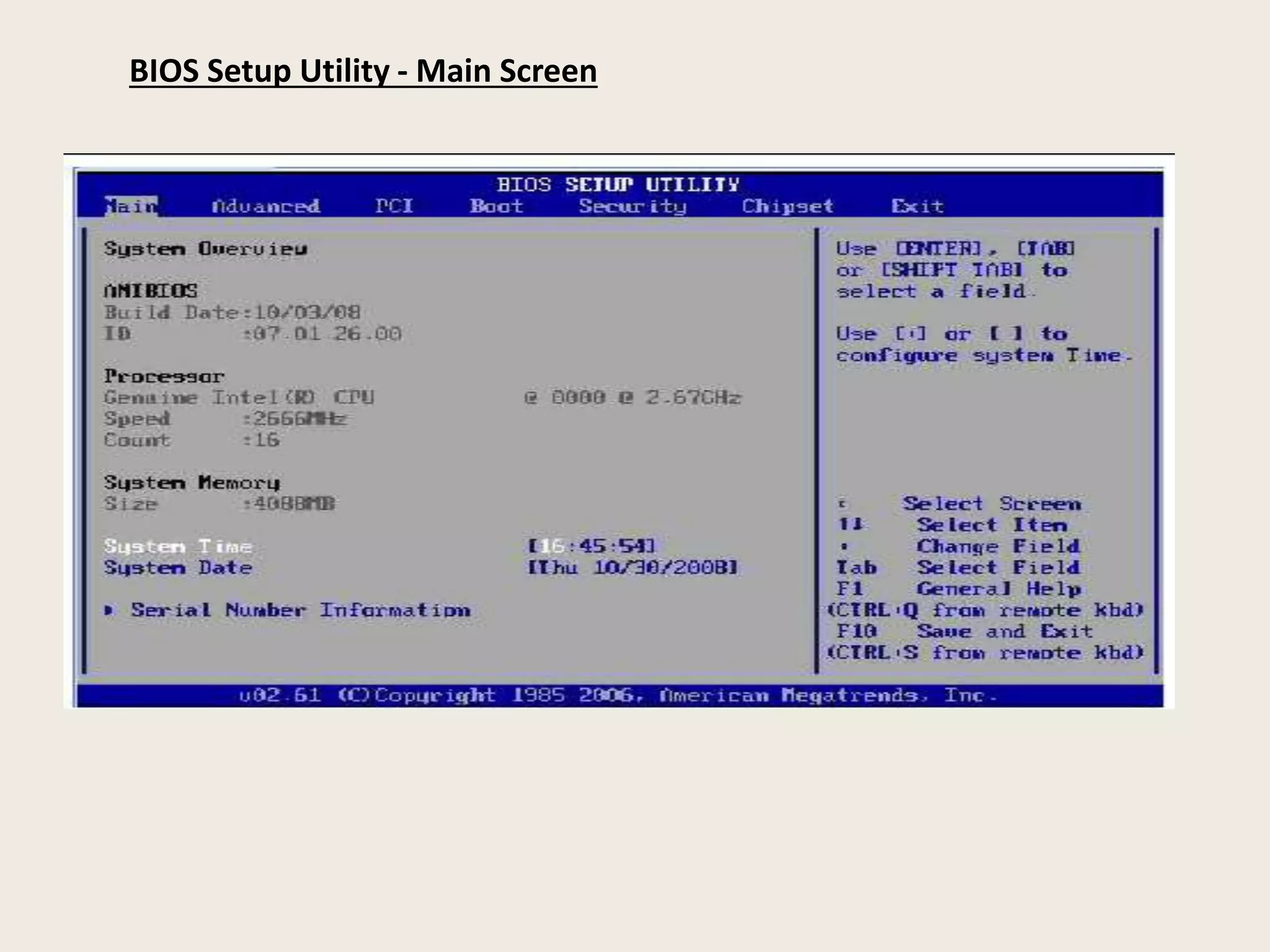
Task: Click the F10 Save and Exit line
Action: pos(965,632)
